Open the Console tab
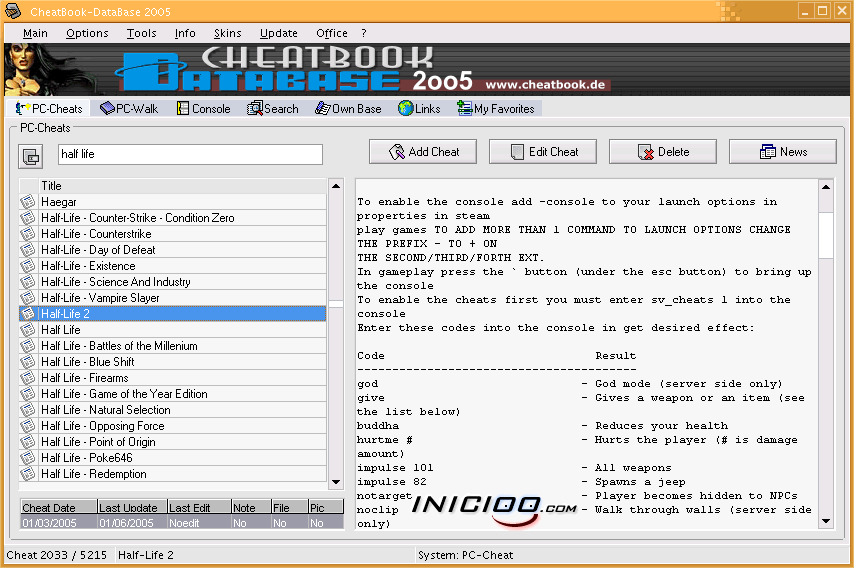Screen dimensions: 854x568 pos(204,109)
